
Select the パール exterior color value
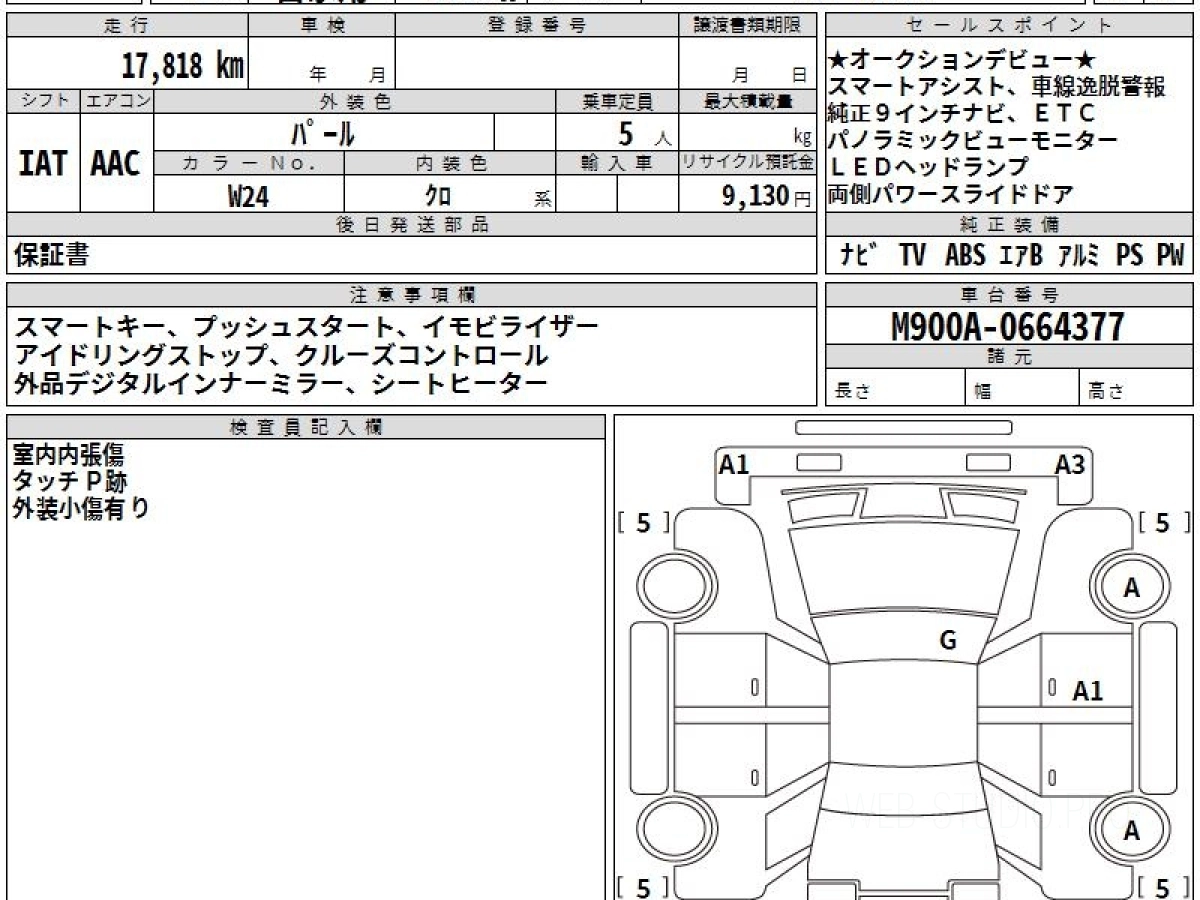coord(323,132)
